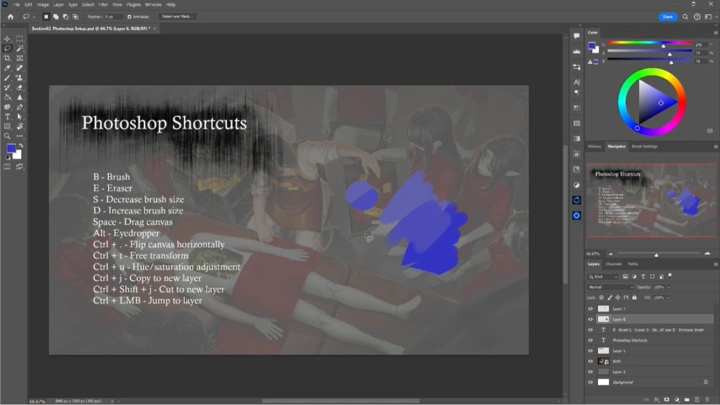This screenshot has height=405, width=720.
Task: Add a layer mask to Layer 6
Action: coord(667,399)
